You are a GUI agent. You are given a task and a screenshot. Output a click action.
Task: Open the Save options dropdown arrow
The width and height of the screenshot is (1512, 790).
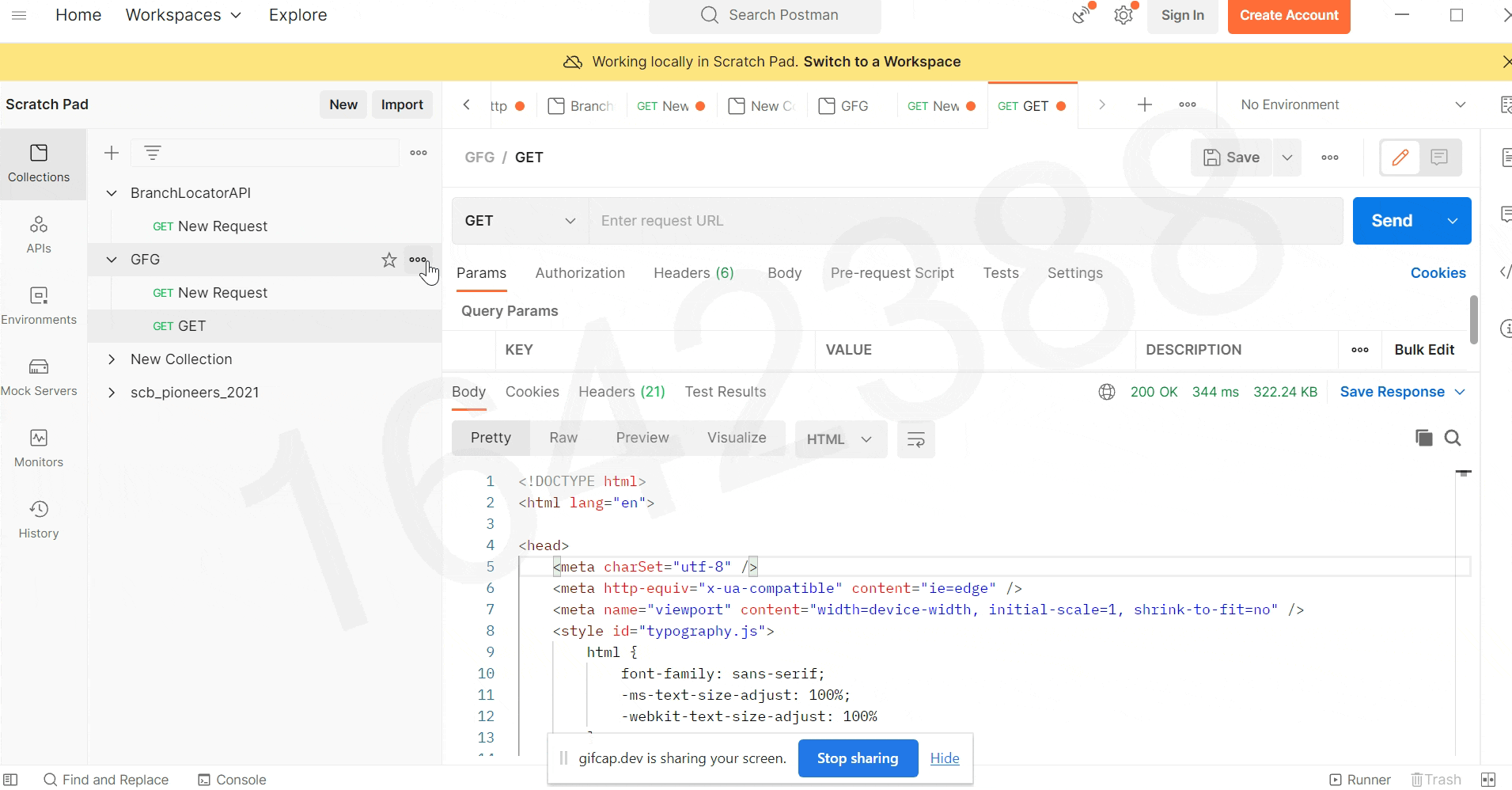click(x=1287, y=158)
